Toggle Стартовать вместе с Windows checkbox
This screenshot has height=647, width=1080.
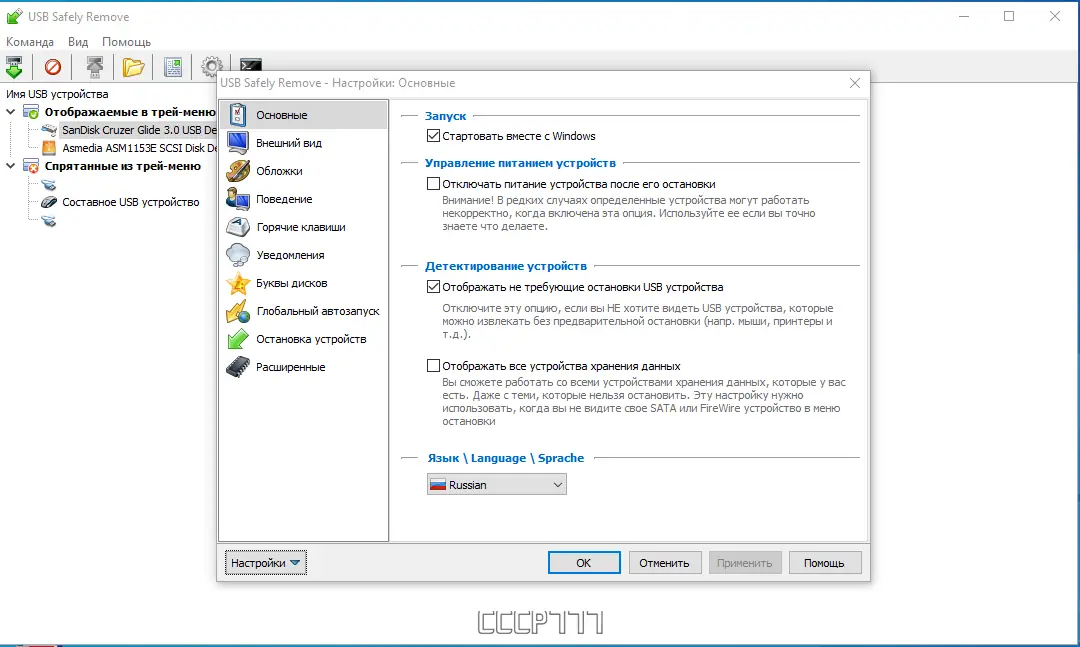pyautogui.click(x=433, y=136)
